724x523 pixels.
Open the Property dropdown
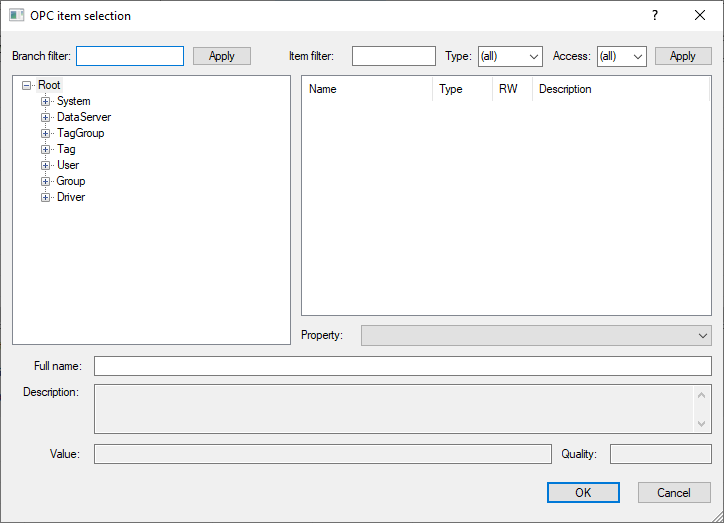click(x=536, y=335)
